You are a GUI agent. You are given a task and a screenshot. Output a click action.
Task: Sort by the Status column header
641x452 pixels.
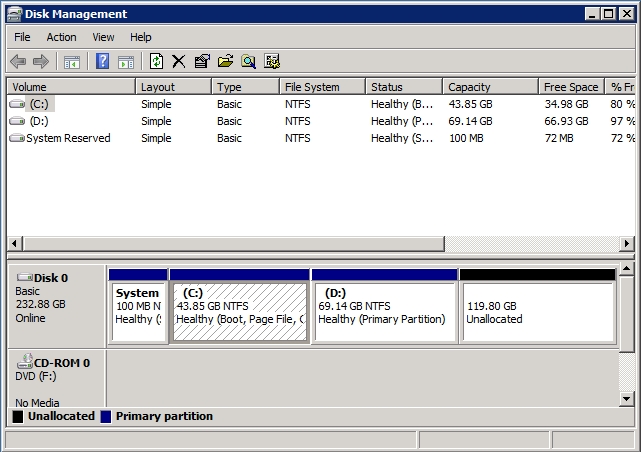coord(404,87)
